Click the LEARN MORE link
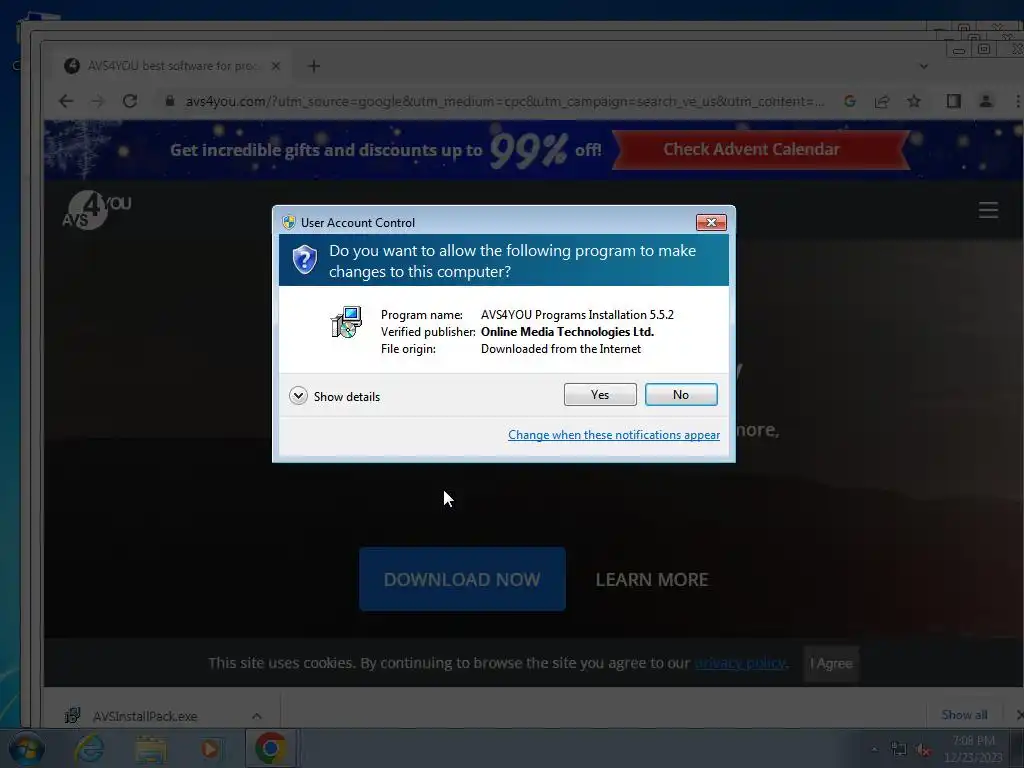The height and width of the screenshot is (768, 1024). (x=652, y=580)
